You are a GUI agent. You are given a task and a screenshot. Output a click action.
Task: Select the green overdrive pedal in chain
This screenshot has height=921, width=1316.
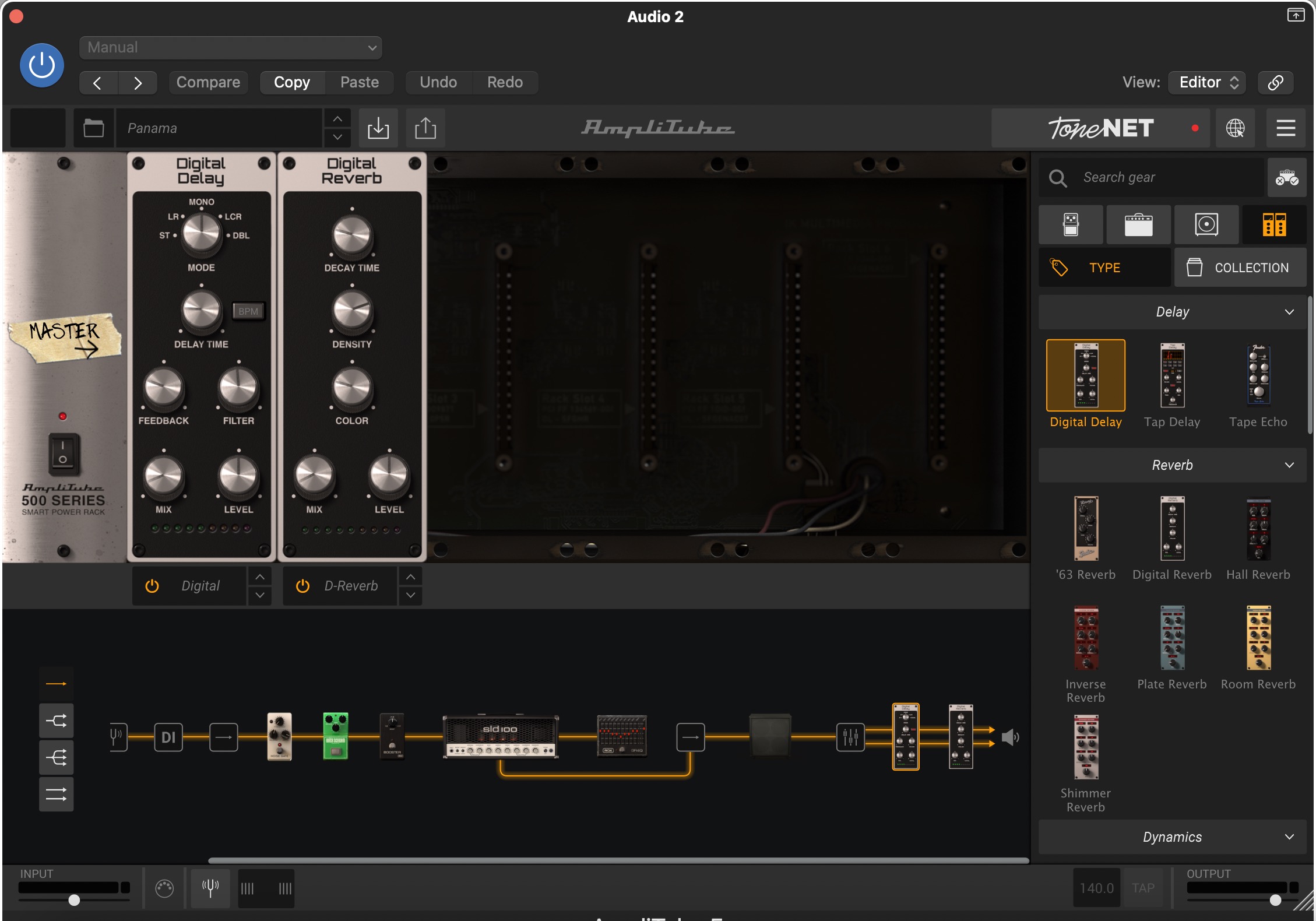point(336,736)
